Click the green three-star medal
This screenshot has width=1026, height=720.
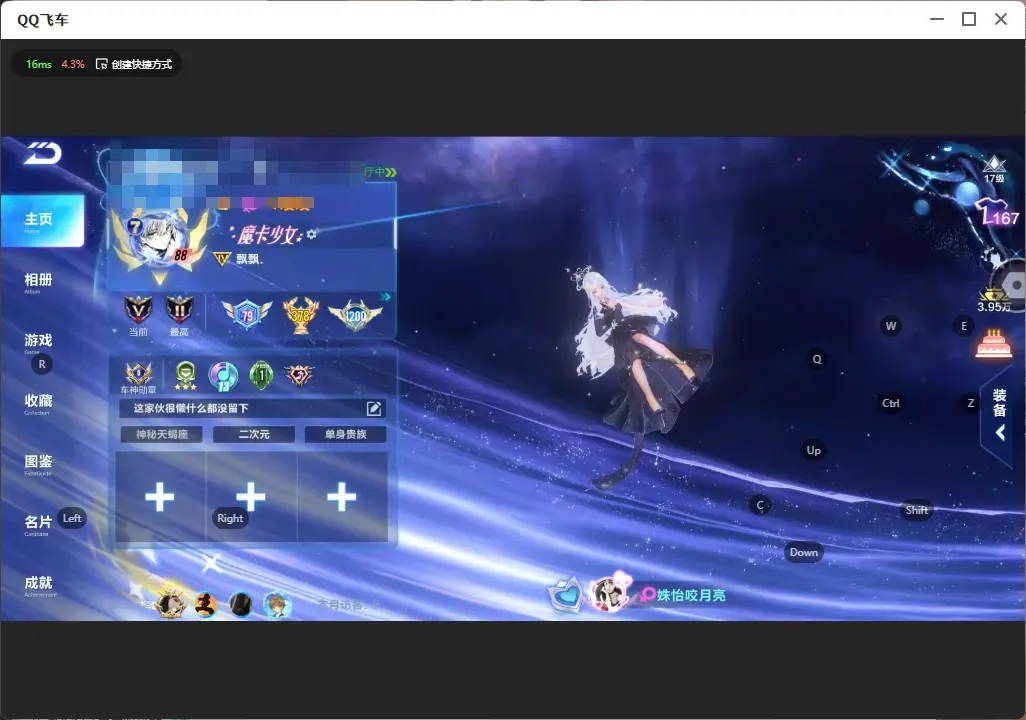click(186, 376)
